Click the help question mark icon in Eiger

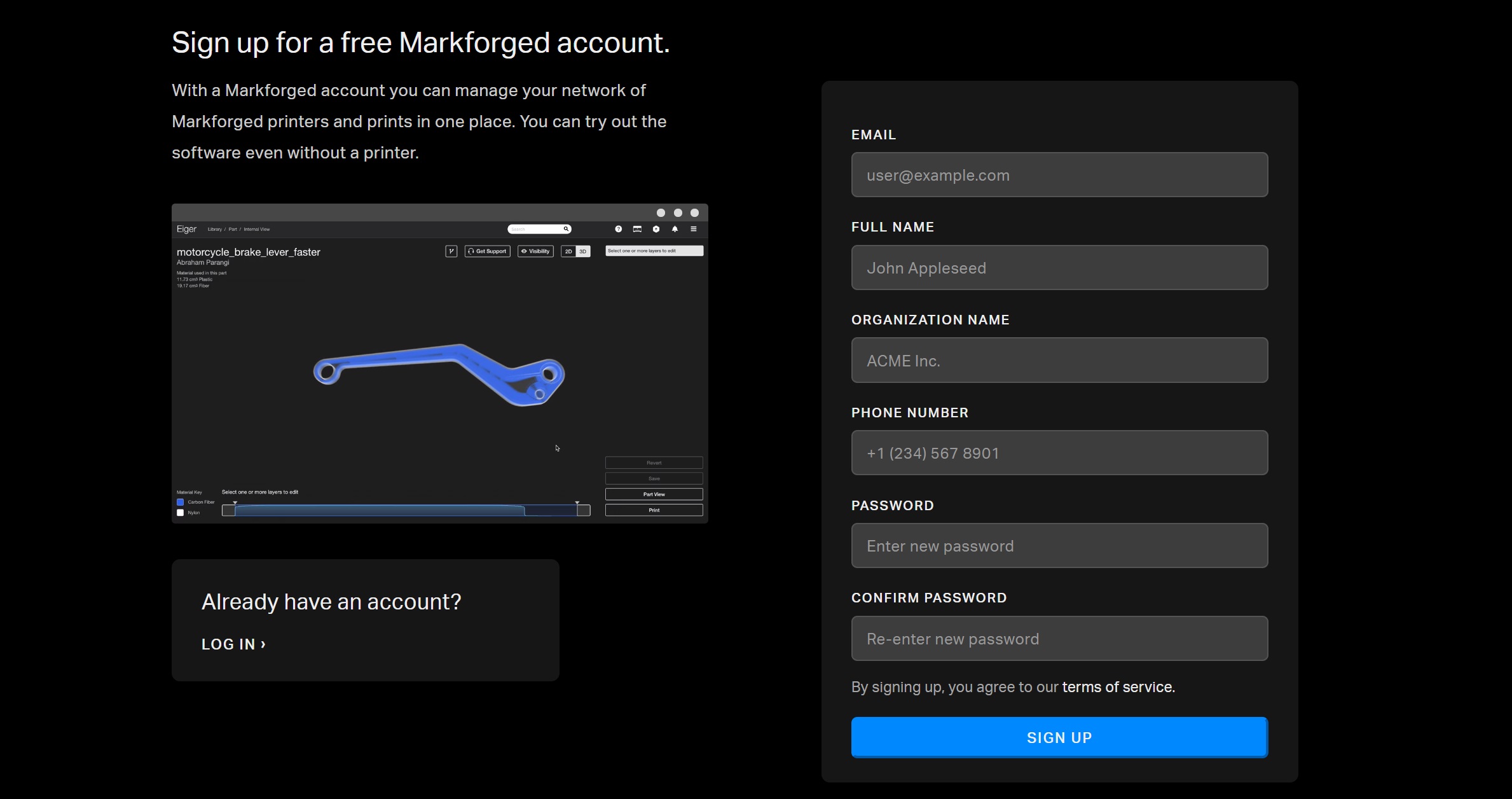coord(618,229)
